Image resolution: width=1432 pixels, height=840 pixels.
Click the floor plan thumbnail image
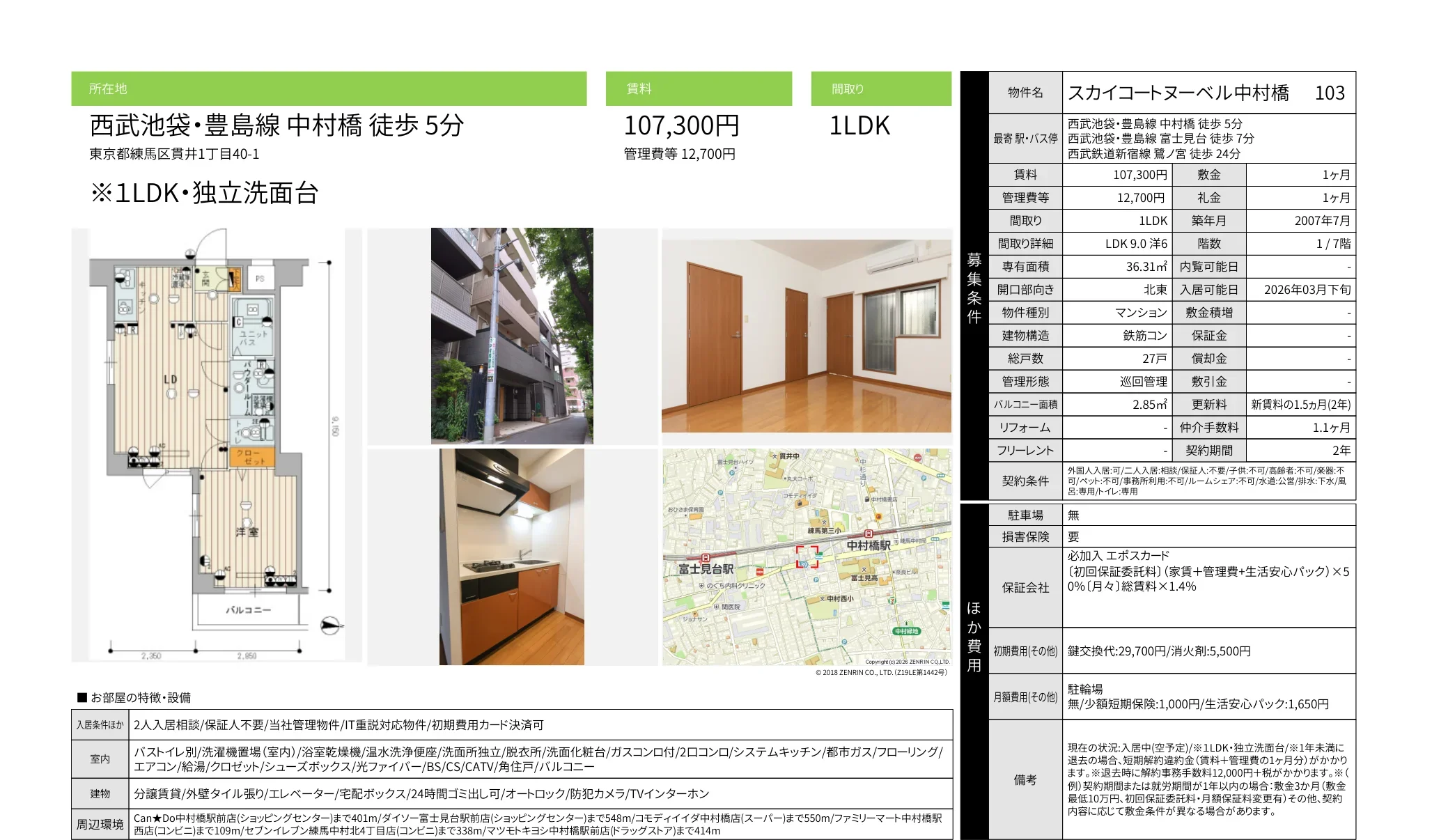216,444
